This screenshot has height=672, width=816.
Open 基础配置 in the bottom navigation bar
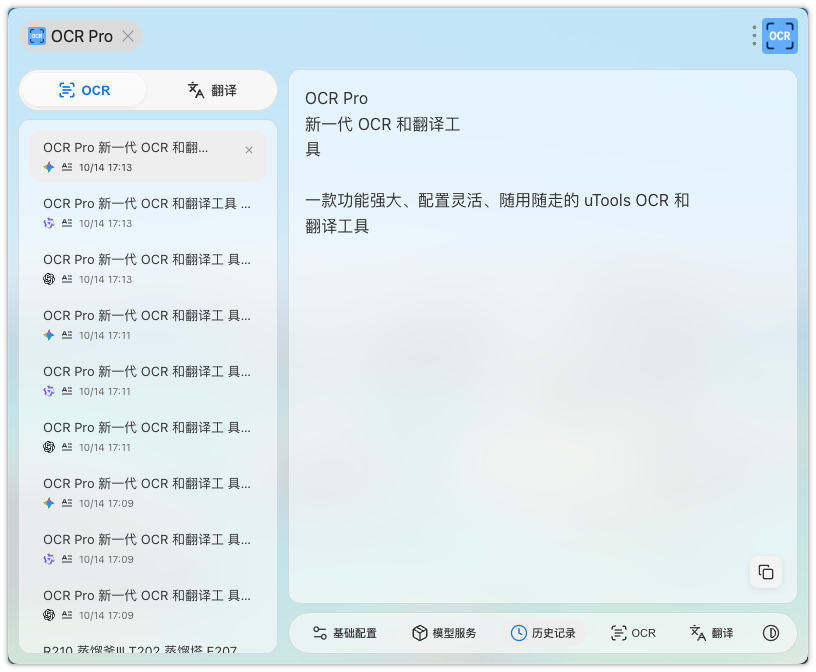pyautogui.click(x=344, y=633)
